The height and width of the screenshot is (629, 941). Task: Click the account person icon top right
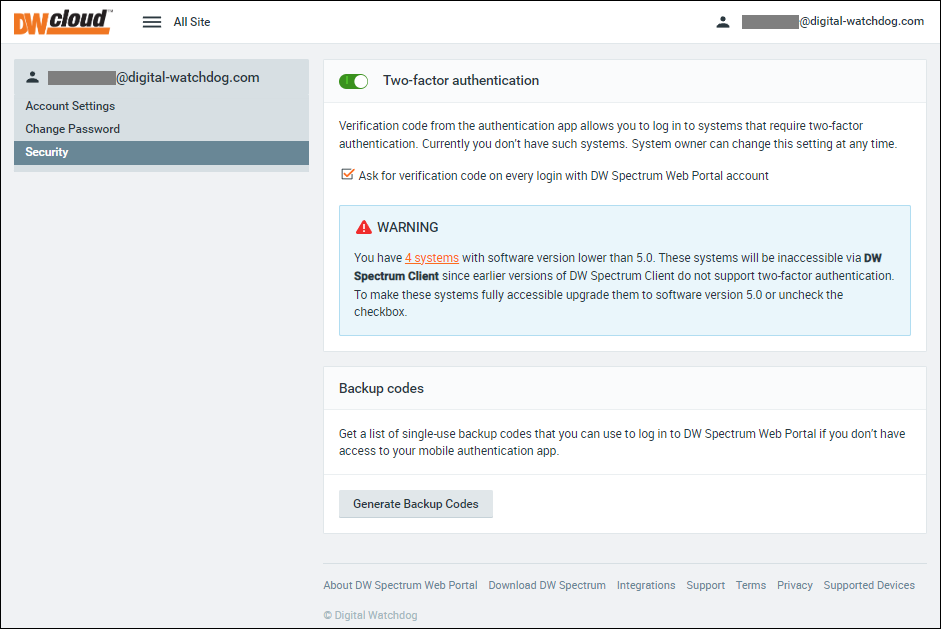click(x=723, y=20)
